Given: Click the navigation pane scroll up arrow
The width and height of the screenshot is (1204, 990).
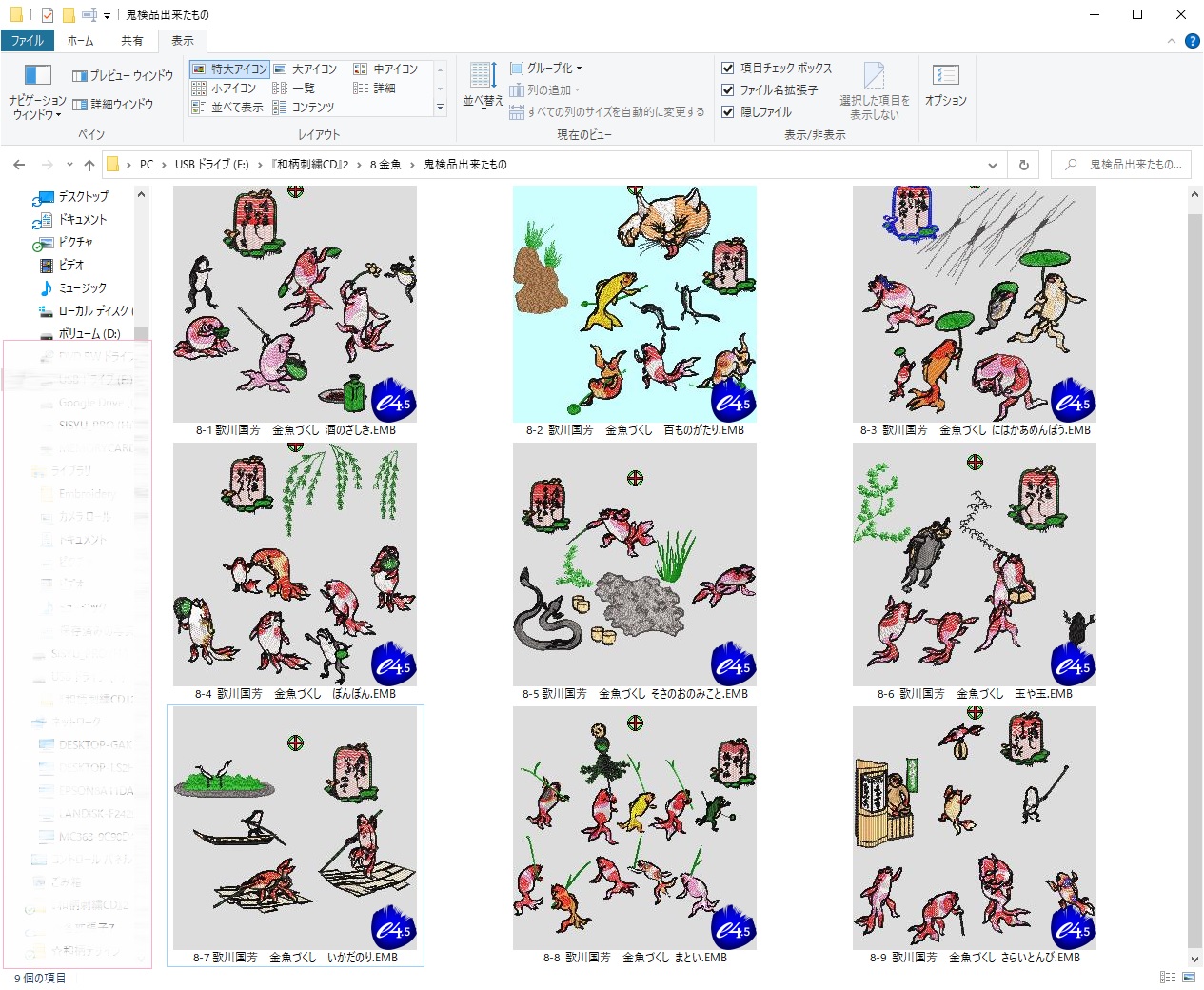Looking at the screenshot, I should coord(142,195).
